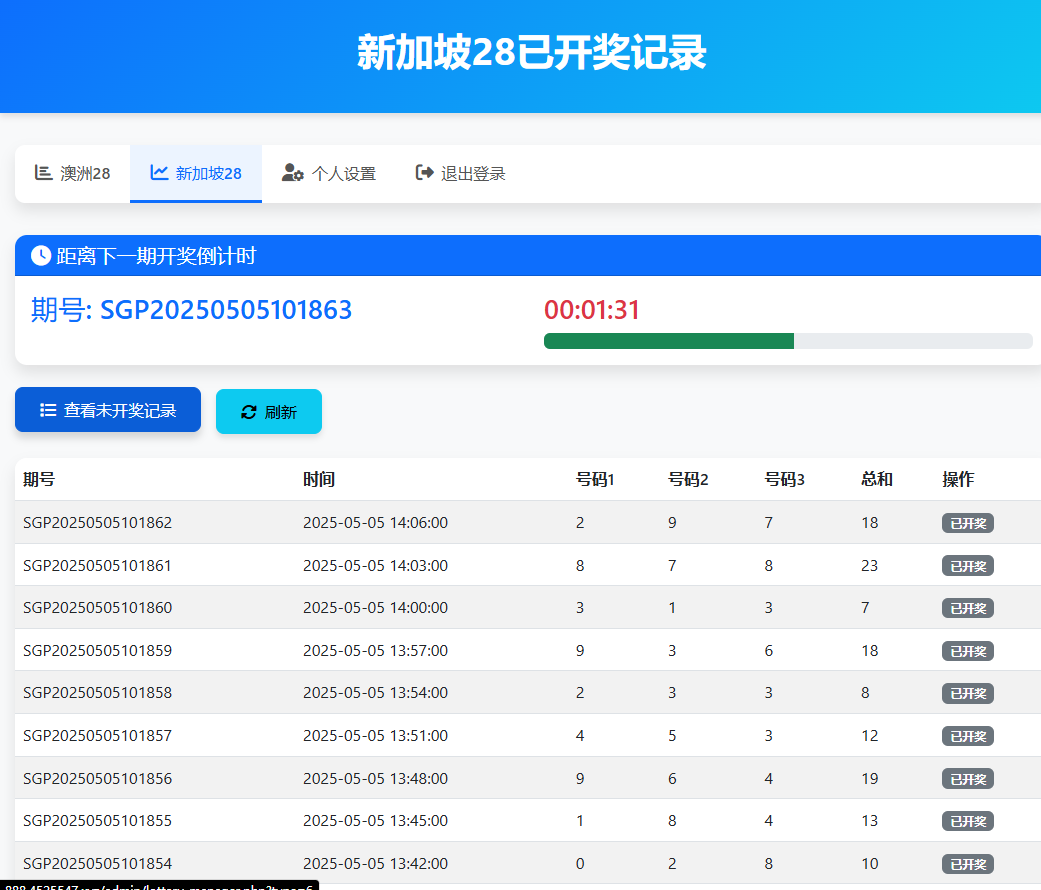The height and width of the screenshot is (890, 1041).
Task: Click the red countdown timer 00:01:31
Action: pos(592,310)
